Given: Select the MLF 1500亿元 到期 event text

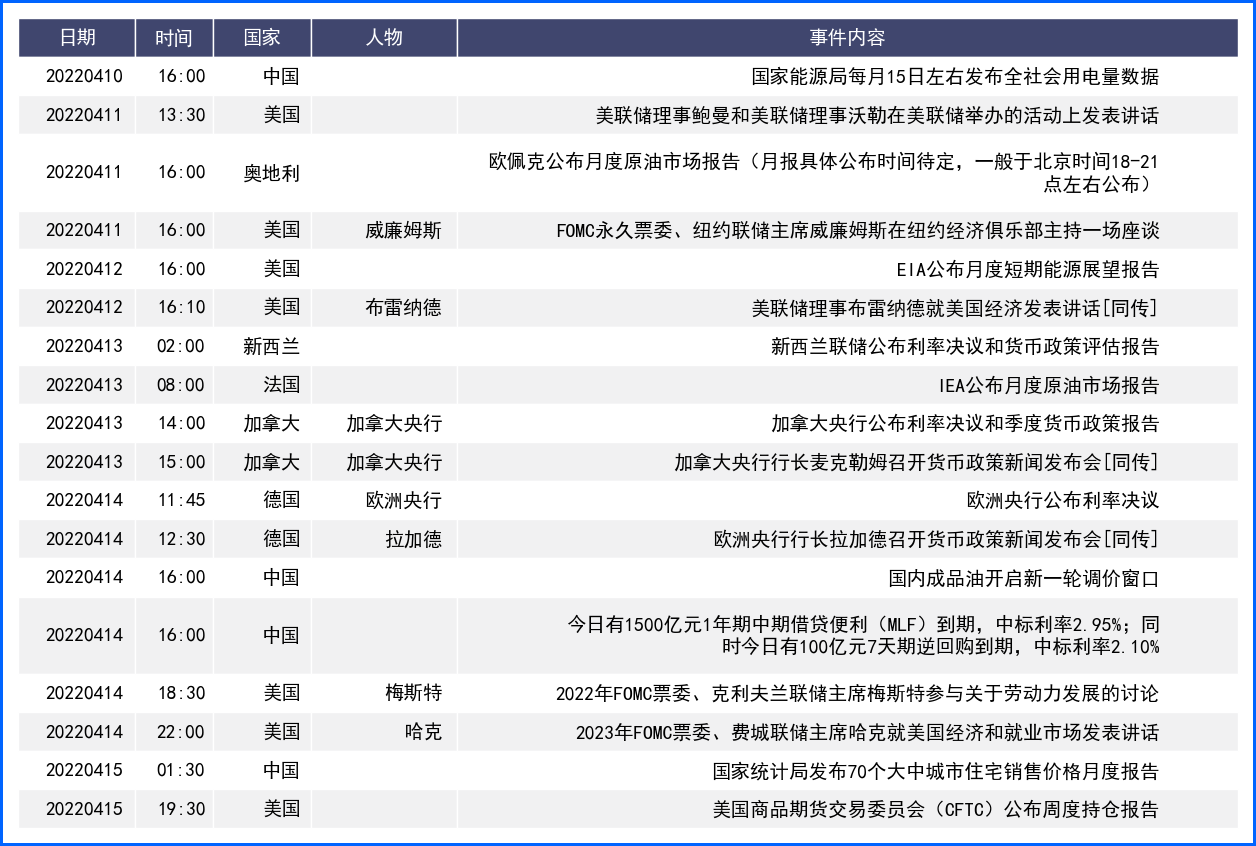Looking at the screenshot, I should tap(864, 636).
